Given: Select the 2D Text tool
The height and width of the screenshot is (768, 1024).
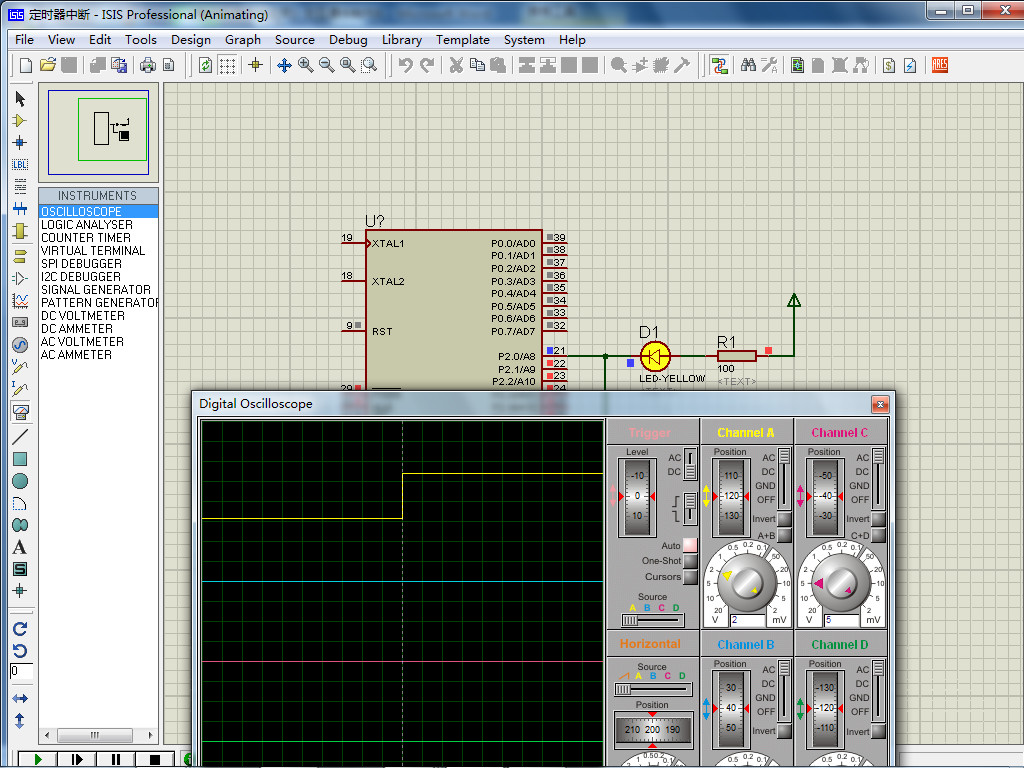Looking at the screenshot, I should click(x=20, y=547).
